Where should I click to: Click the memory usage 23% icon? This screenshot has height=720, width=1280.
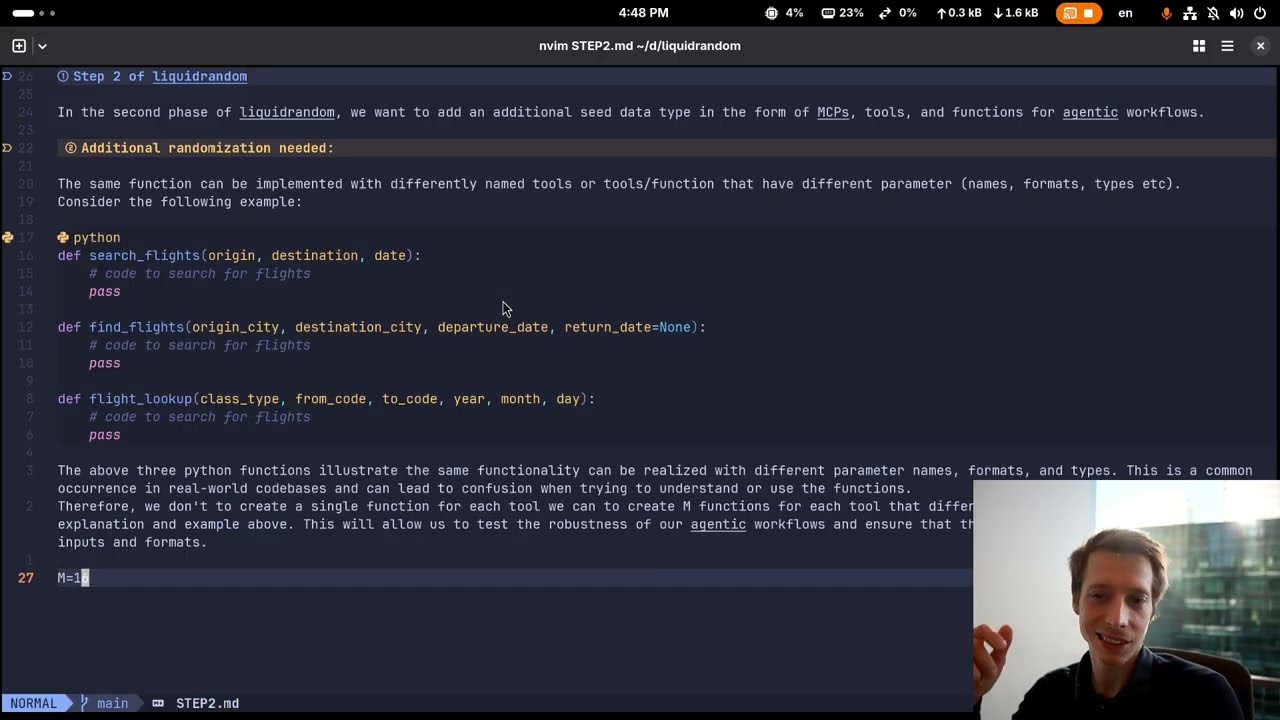[828, 13]
